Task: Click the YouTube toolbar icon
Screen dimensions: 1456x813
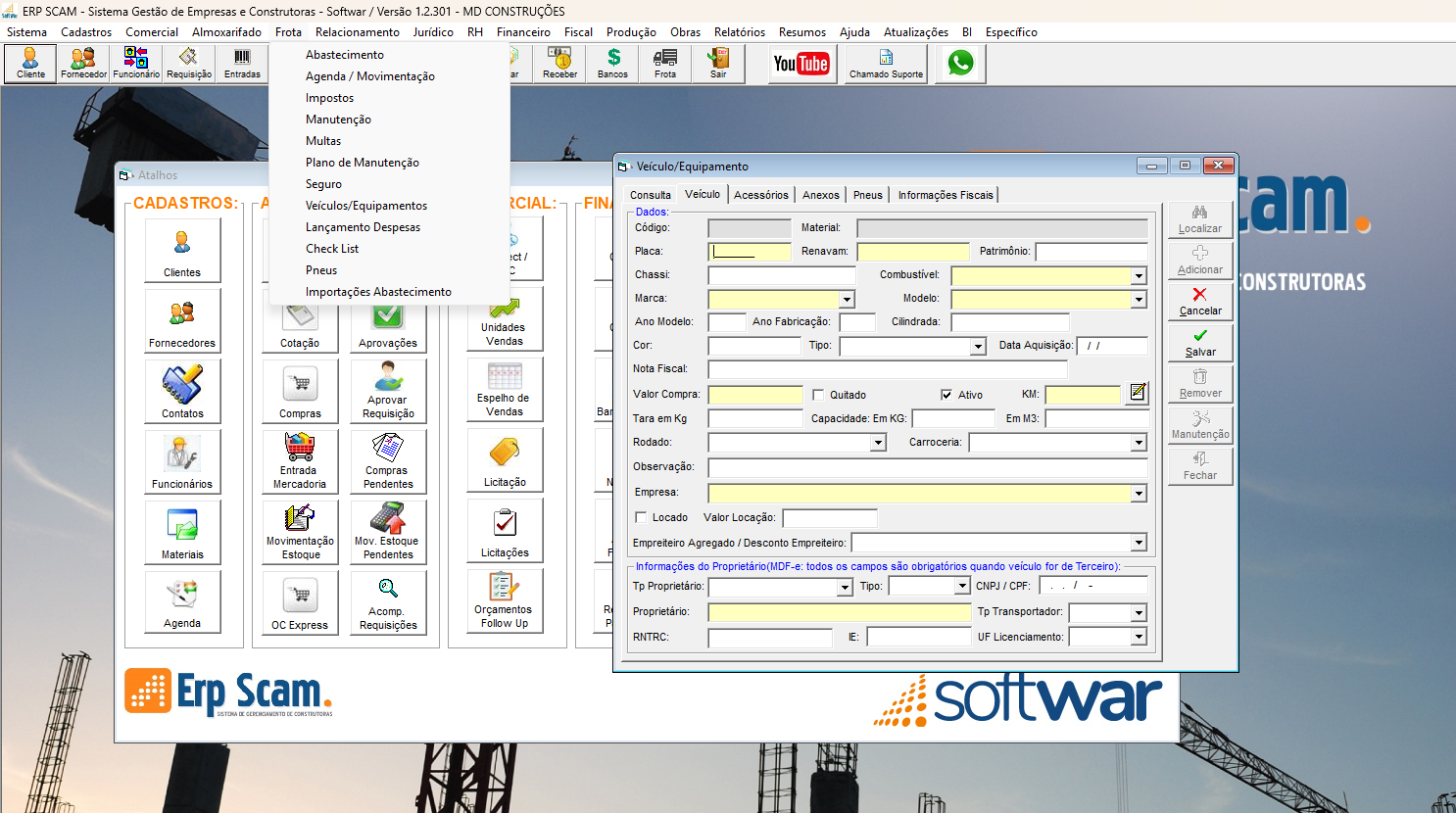Action: click(801, 64)
